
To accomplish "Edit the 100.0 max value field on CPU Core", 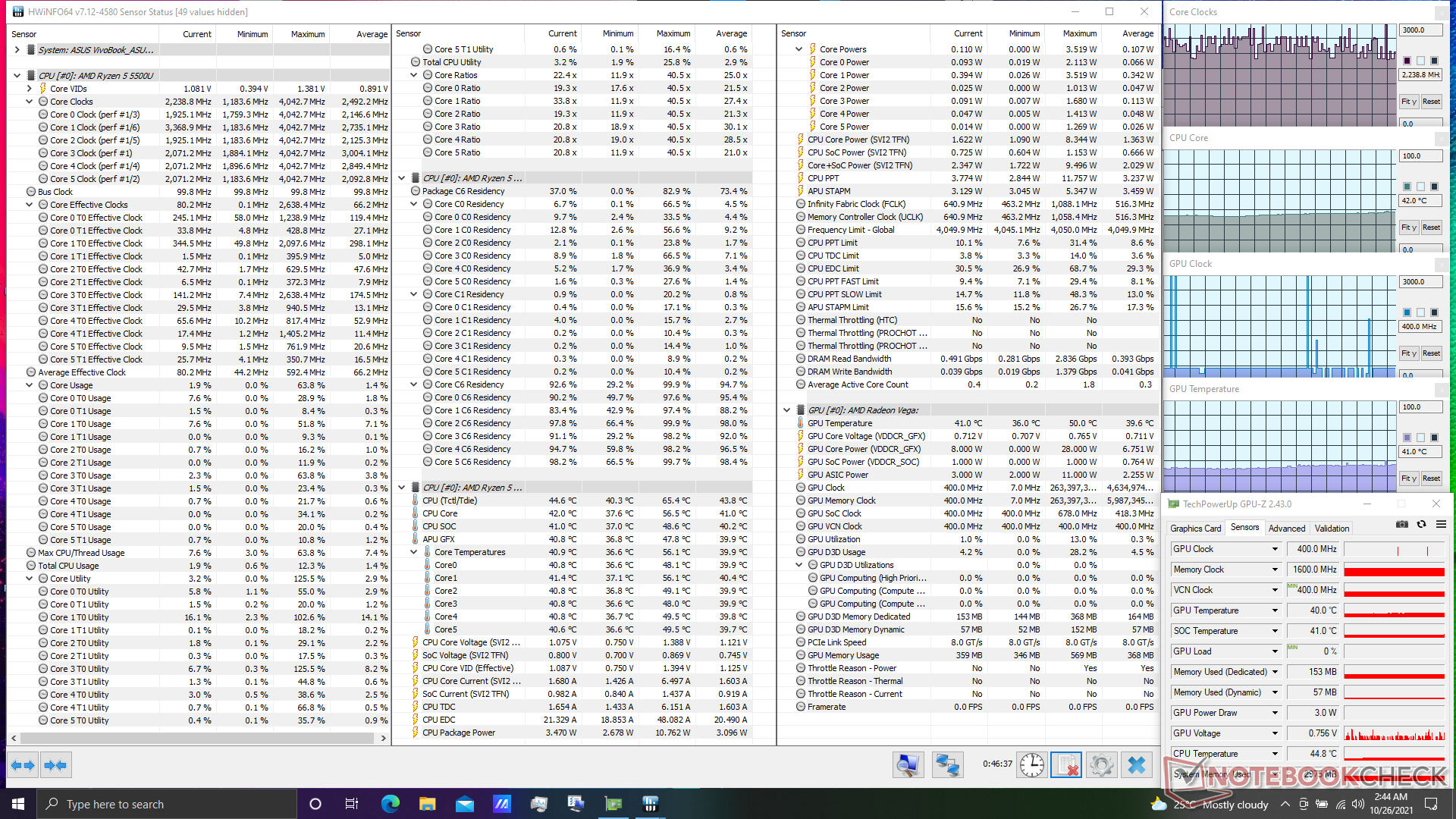I will pyautogui.click(x=1420, y=156).
